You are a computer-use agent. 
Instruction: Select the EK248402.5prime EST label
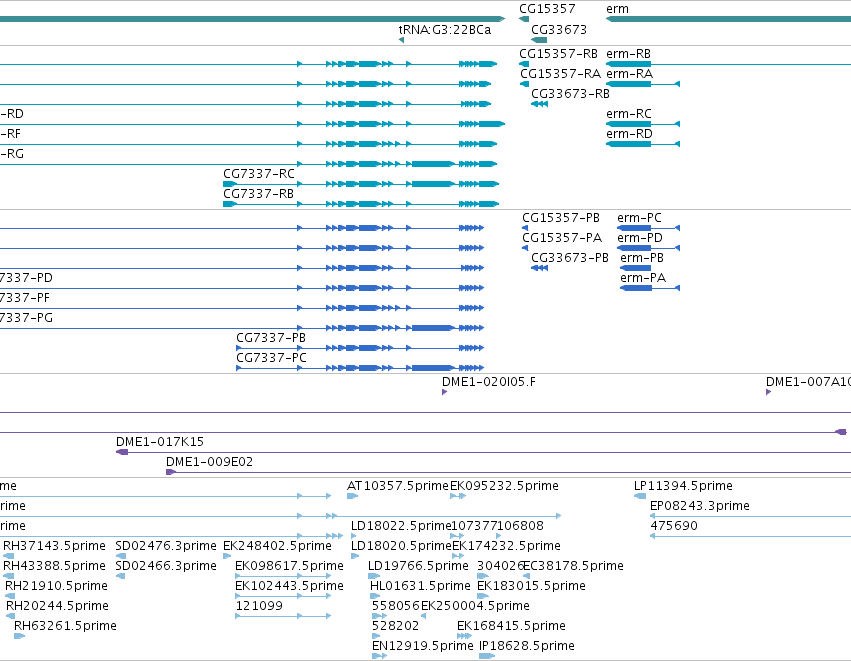(x=277, y=546)
